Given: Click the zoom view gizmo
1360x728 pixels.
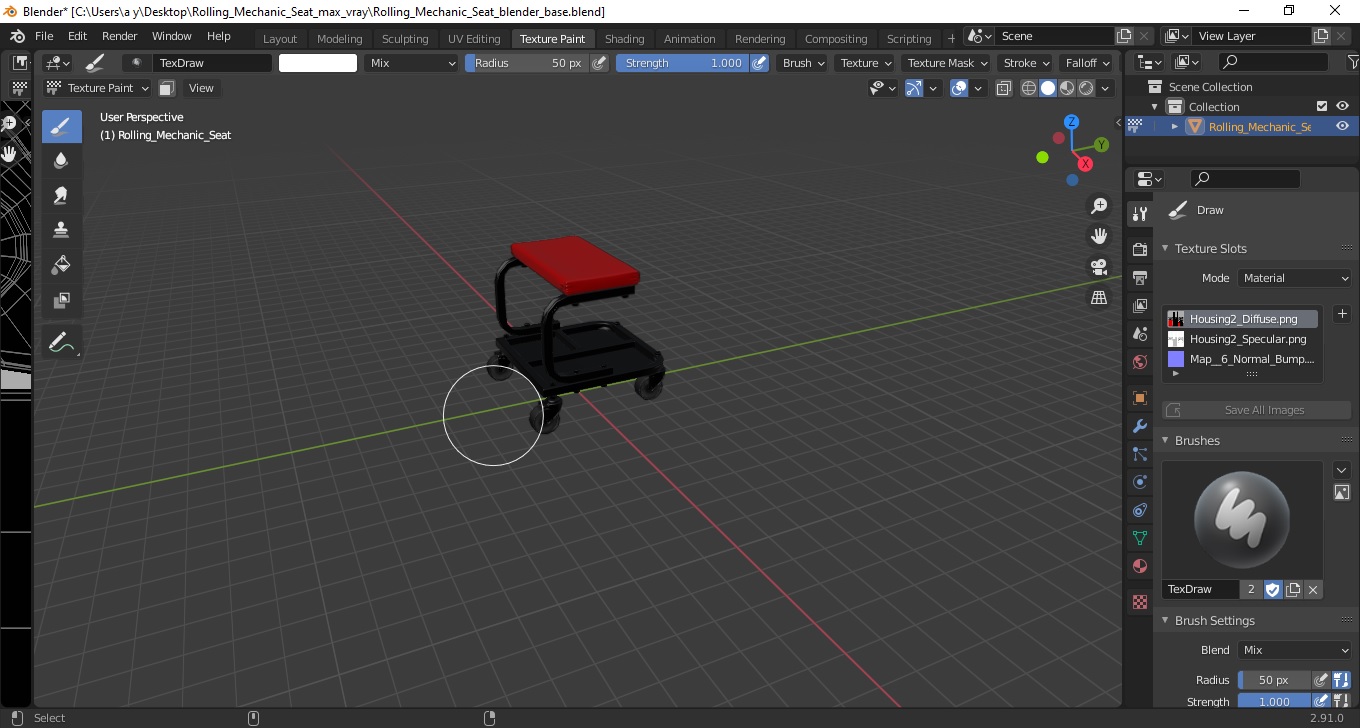Looking at the screenshot, I should tap(1099, 205).
